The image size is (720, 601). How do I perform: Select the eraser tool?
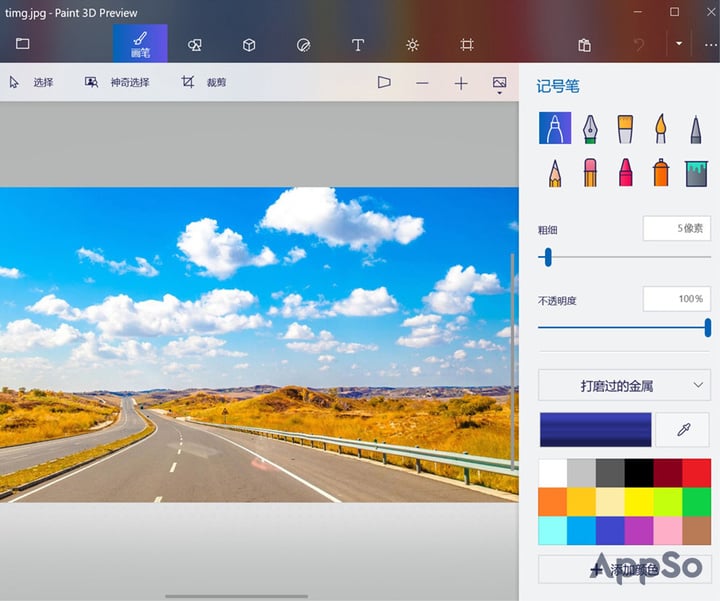pos(590,173)
